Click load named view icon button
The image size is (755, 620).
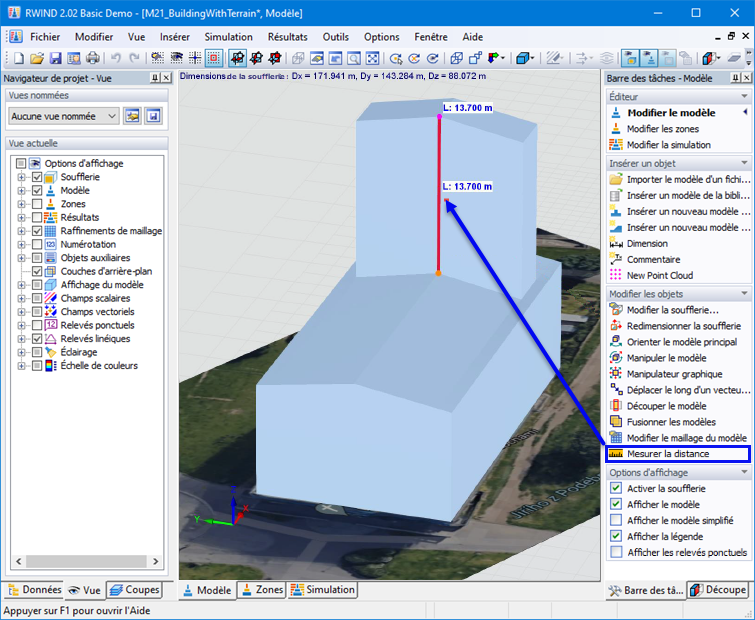[132, 116]
